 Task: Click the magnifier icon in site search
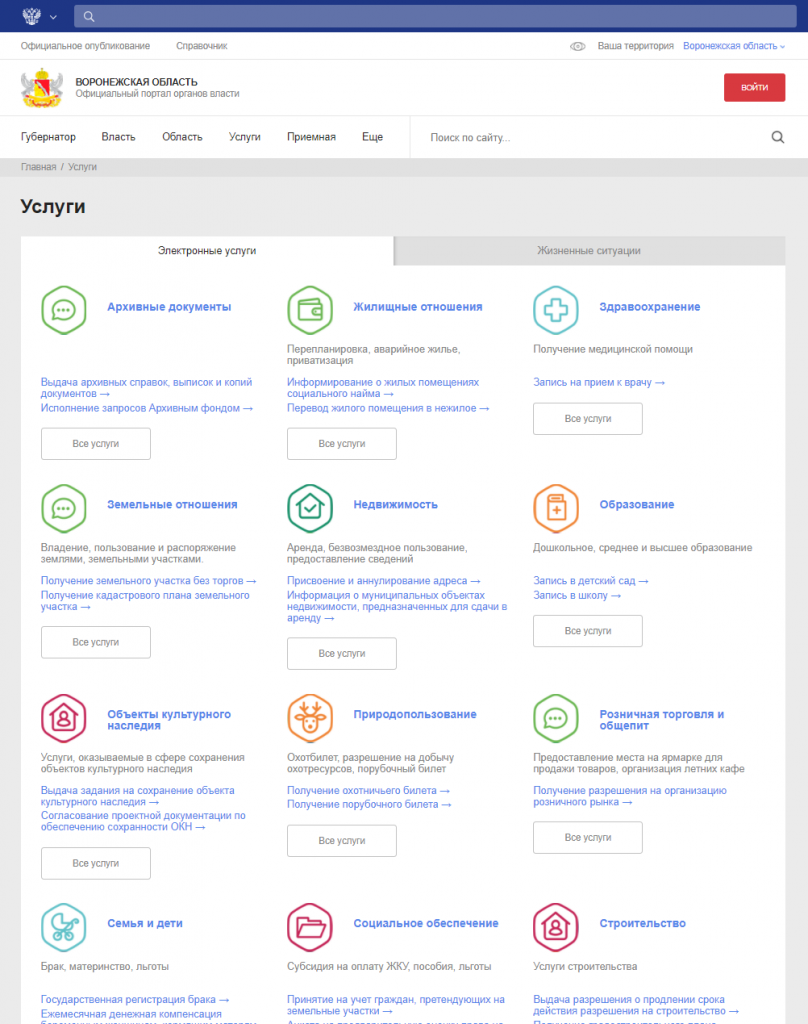point(778,138)
